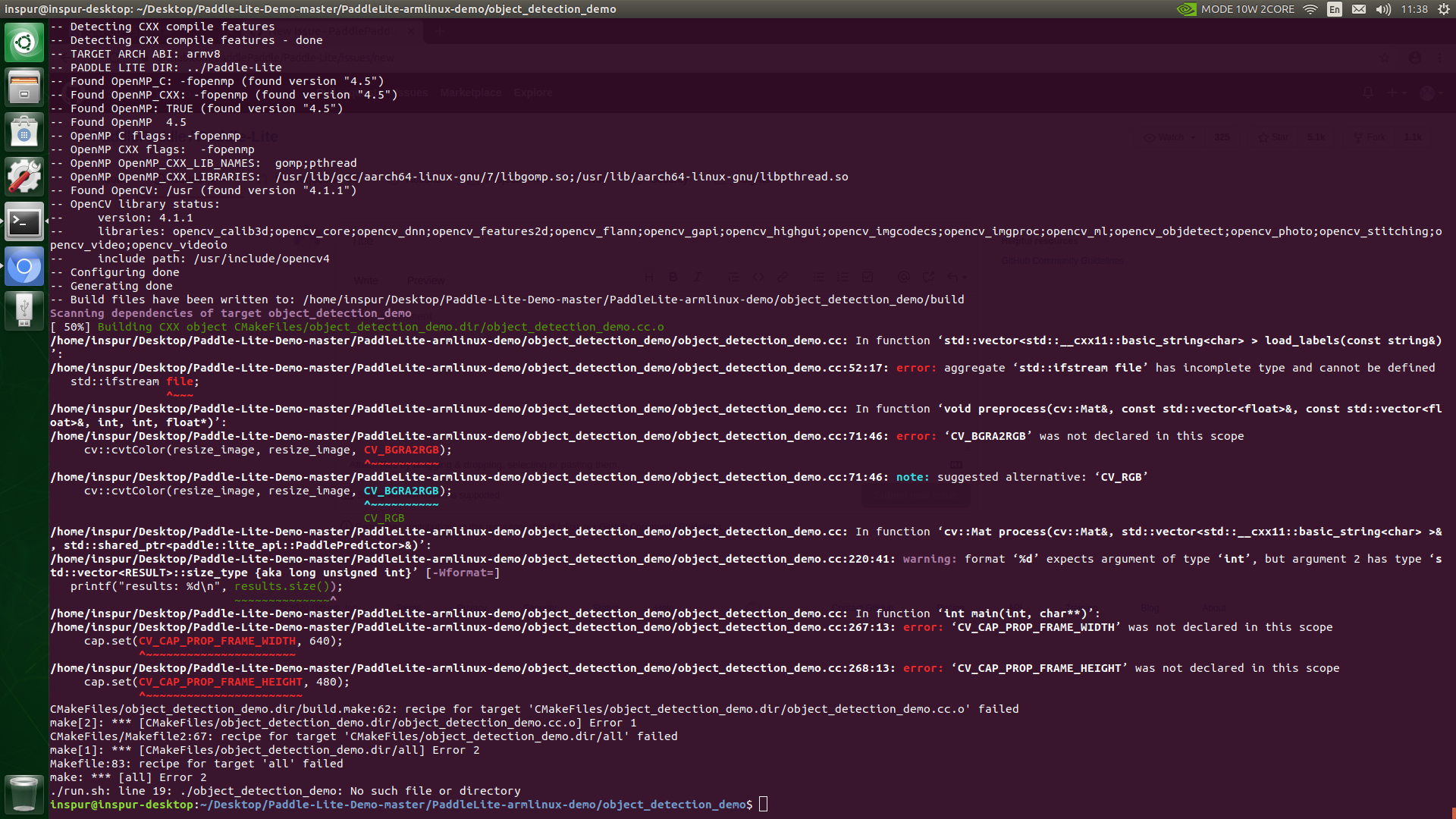Open the Trash in the dock
This screenshot has width=1456, height=819.
[24, 793]
